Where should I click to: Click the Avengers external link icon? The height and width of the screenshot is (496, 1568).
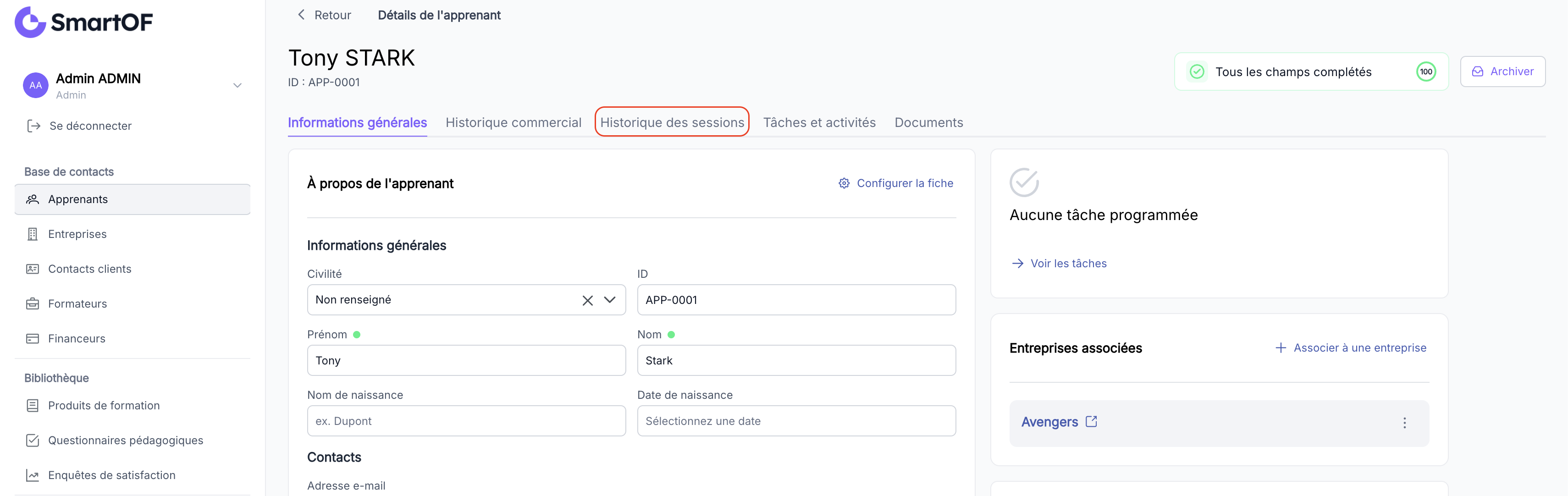pos(1091,421)
